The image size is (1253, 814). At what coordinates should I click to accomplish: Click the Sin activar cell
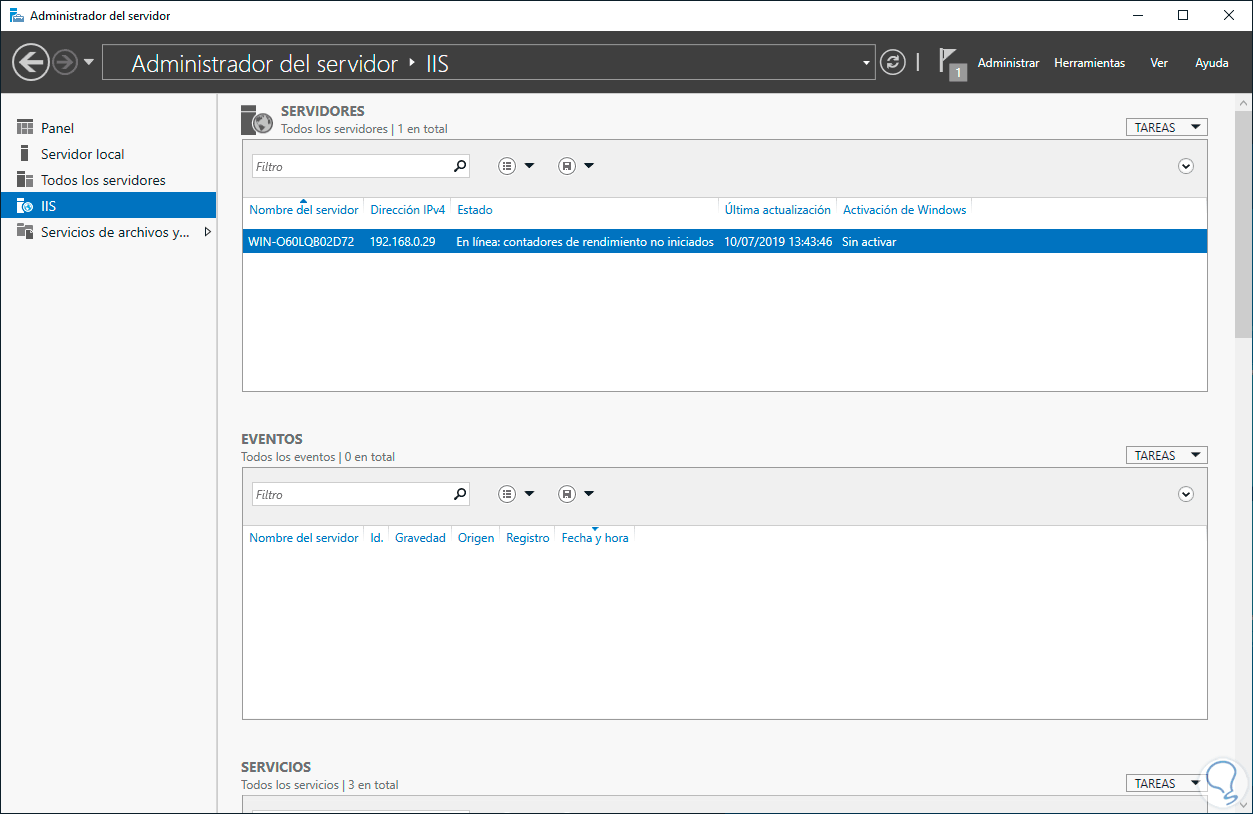point(869,242)
